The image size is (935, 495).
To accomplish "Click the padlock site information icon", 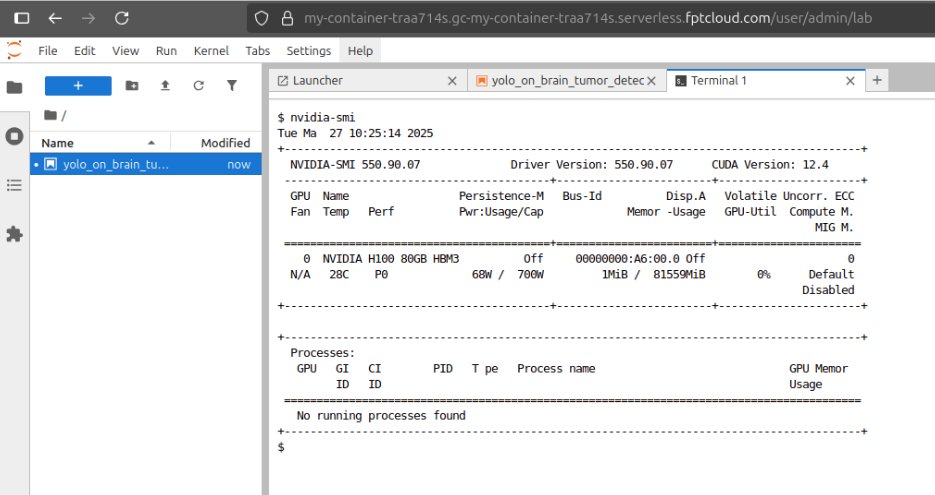I will [287, 18].
